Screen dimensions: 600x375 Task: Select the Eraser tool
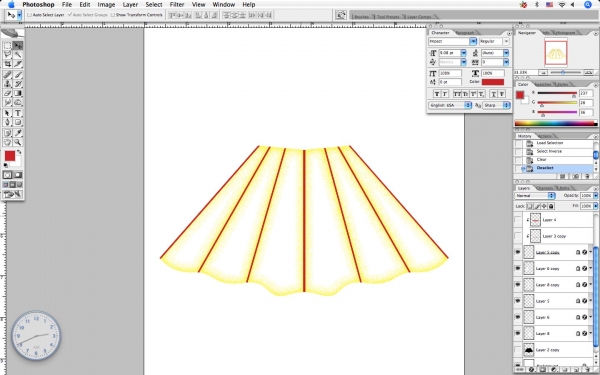pos(7,93)
